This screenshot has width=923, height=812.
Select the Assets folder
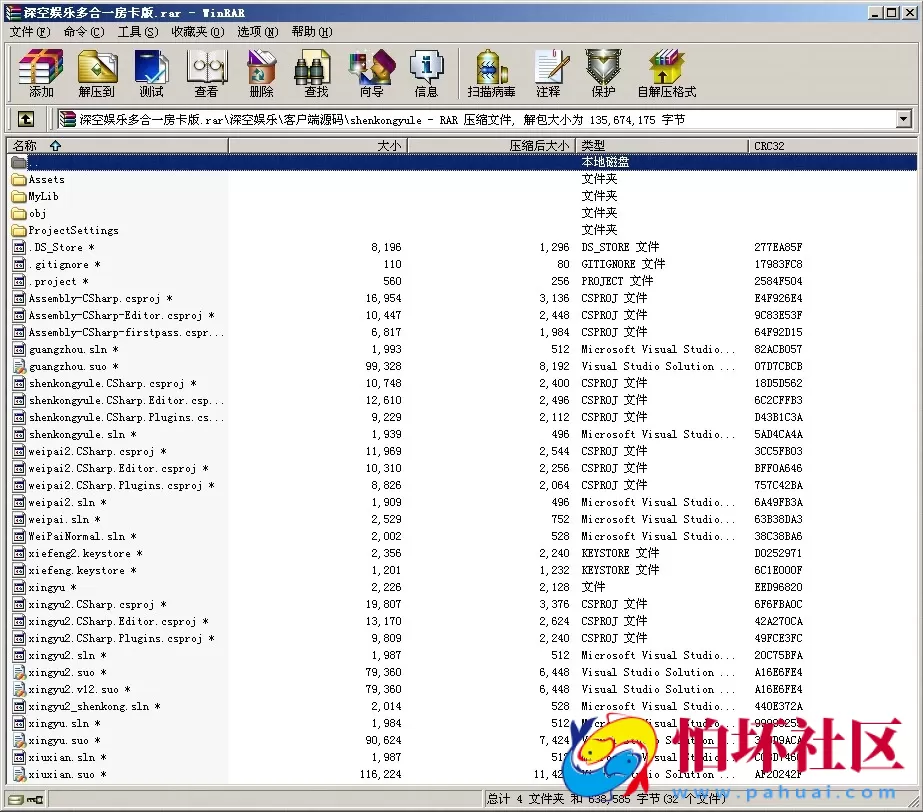tap(46, 180)
